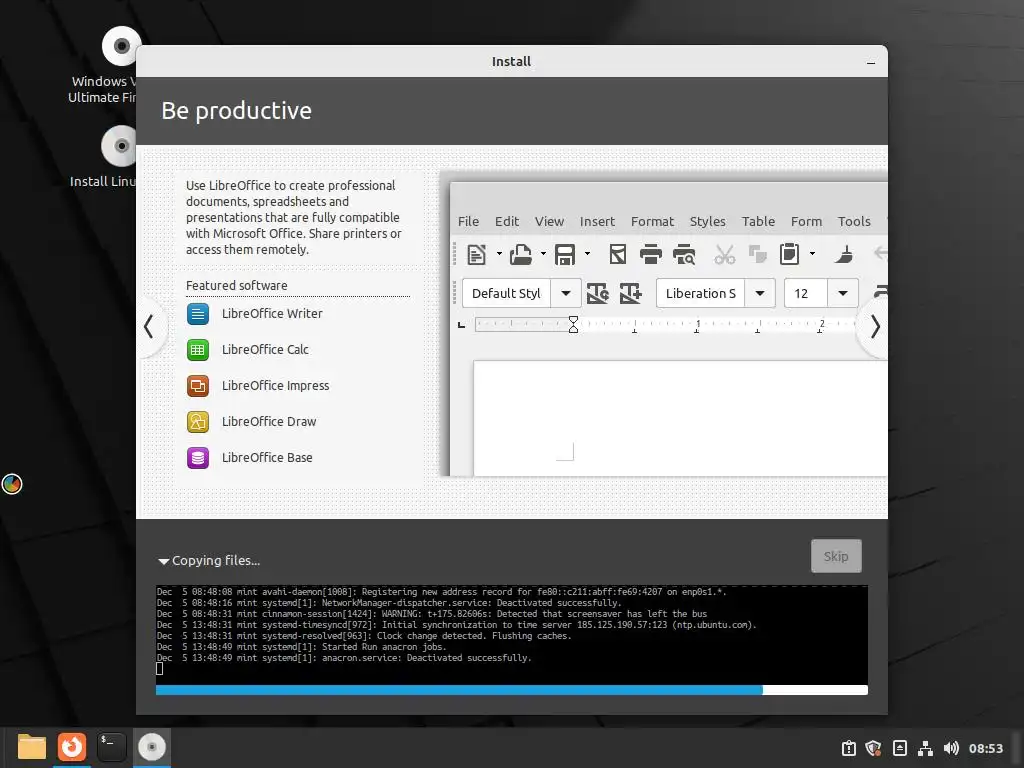Click the LibreOffice Impress label
This screenshot has width=1024, height=768.
pyautogui.click(x=276, y=386)
